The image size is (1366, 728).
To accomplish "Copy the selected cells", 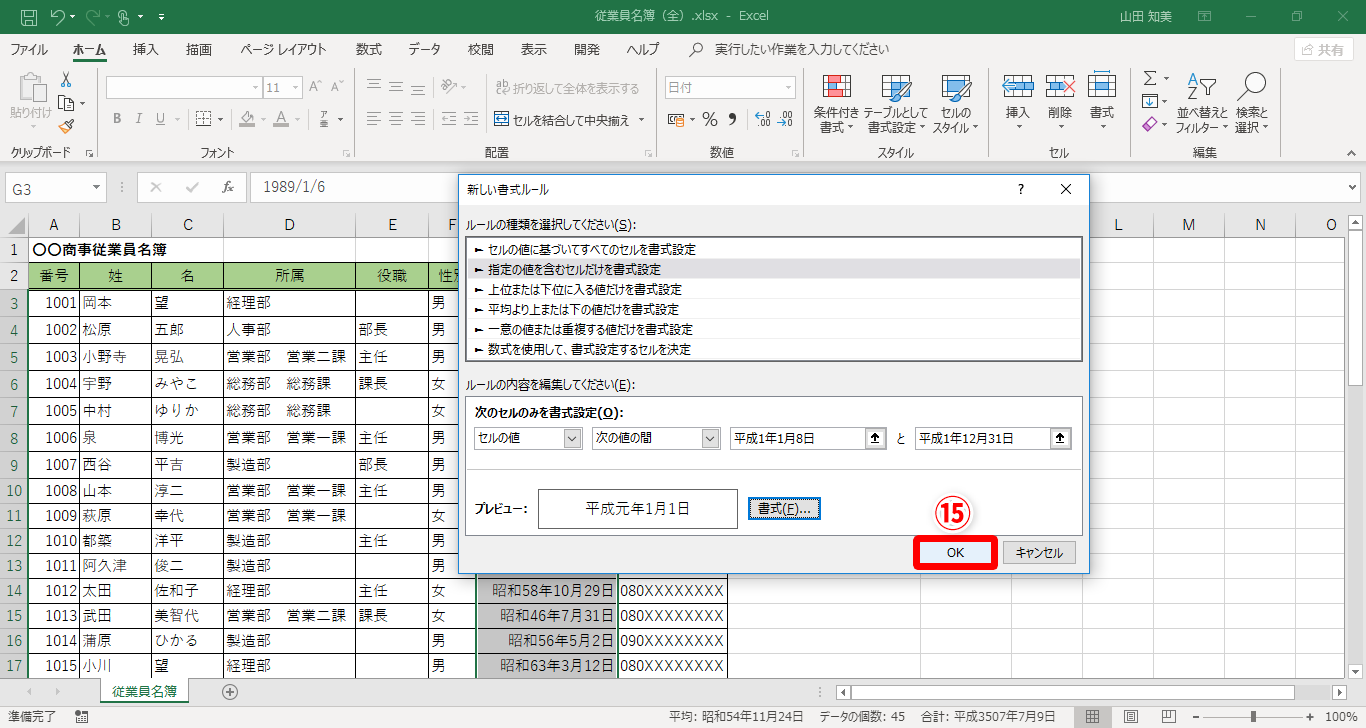I will pos(66,103).
